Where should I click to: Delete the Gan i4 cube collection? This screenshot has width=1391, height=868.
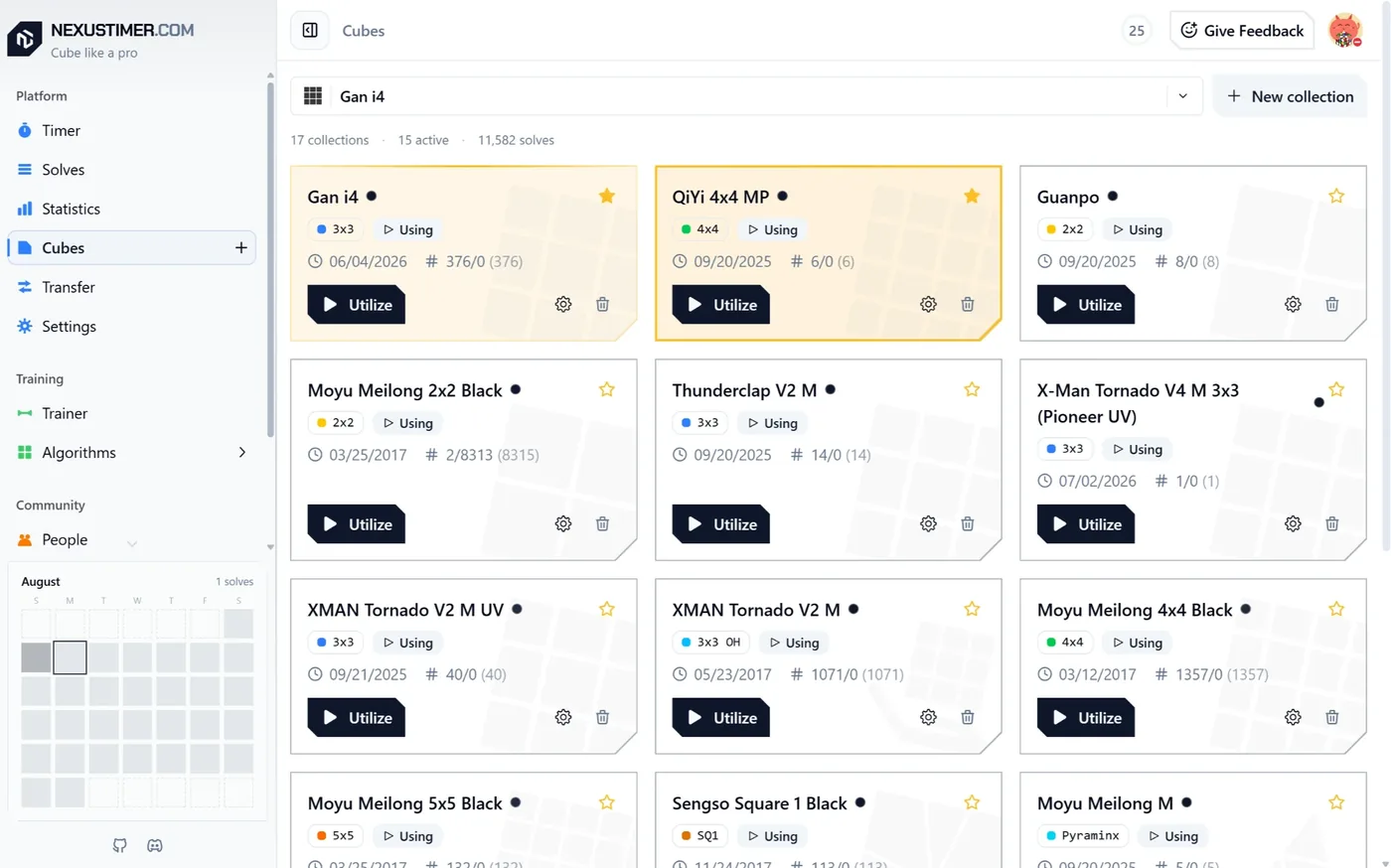(602, 305)
